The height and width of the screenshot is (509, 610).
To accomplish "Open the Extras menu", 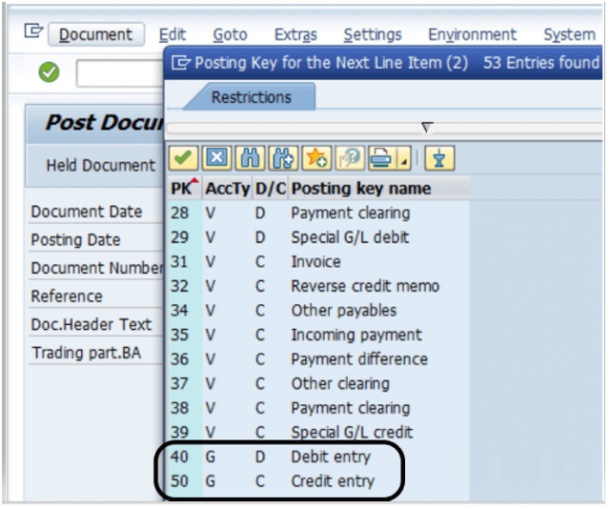I will [x=295, y=34].
